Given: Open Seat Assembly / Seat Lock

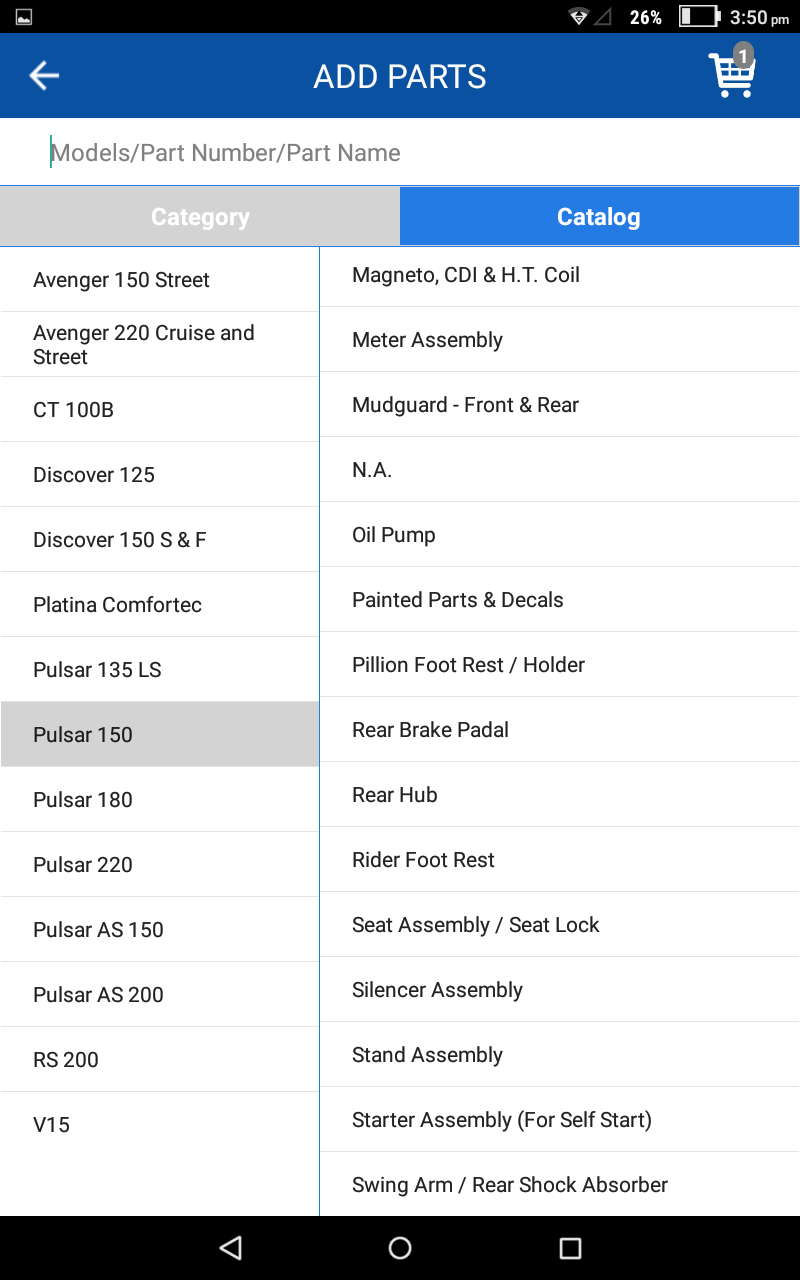Looking at the screenshot, I should tap(559, 925).
